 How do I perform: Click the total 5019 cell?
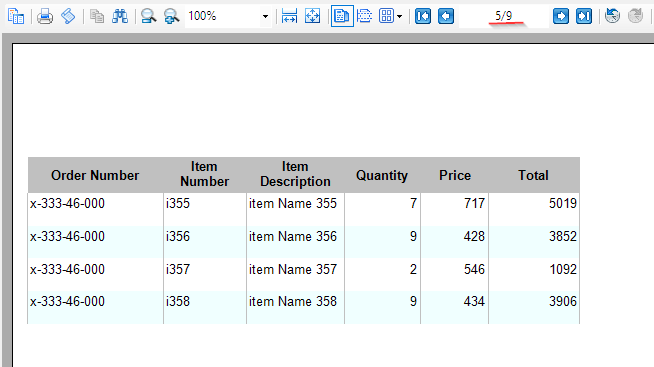534,209
